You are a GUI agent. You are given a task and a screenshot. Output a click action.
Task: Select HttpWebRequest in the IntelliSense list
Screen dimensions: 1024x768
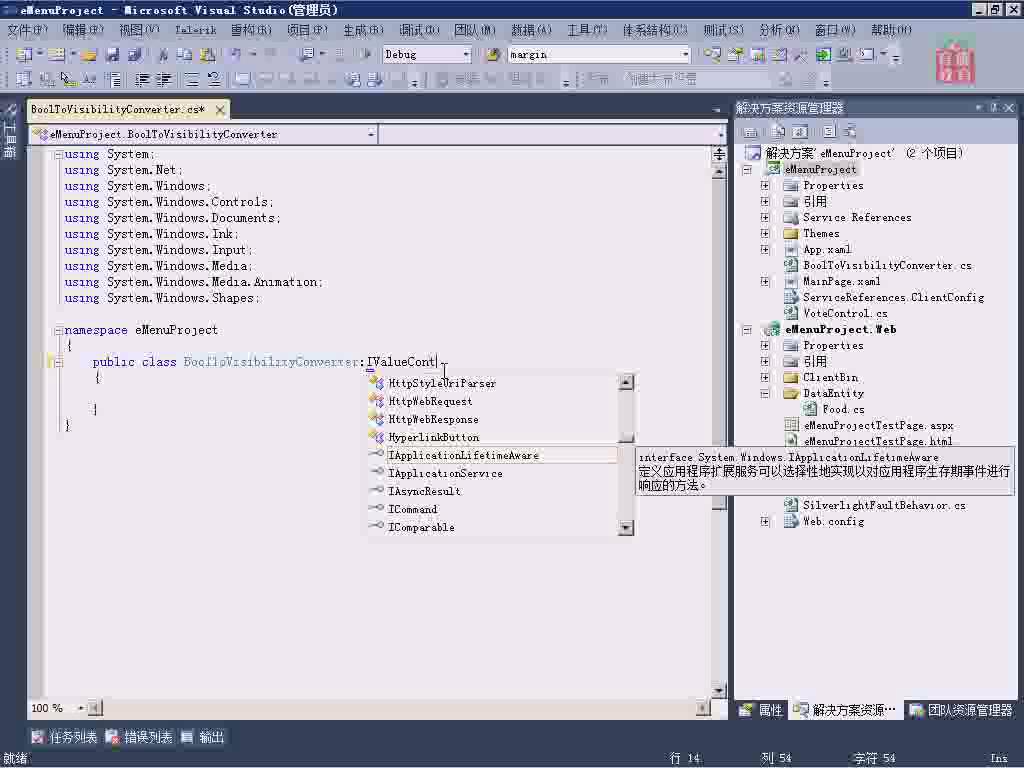430,402
